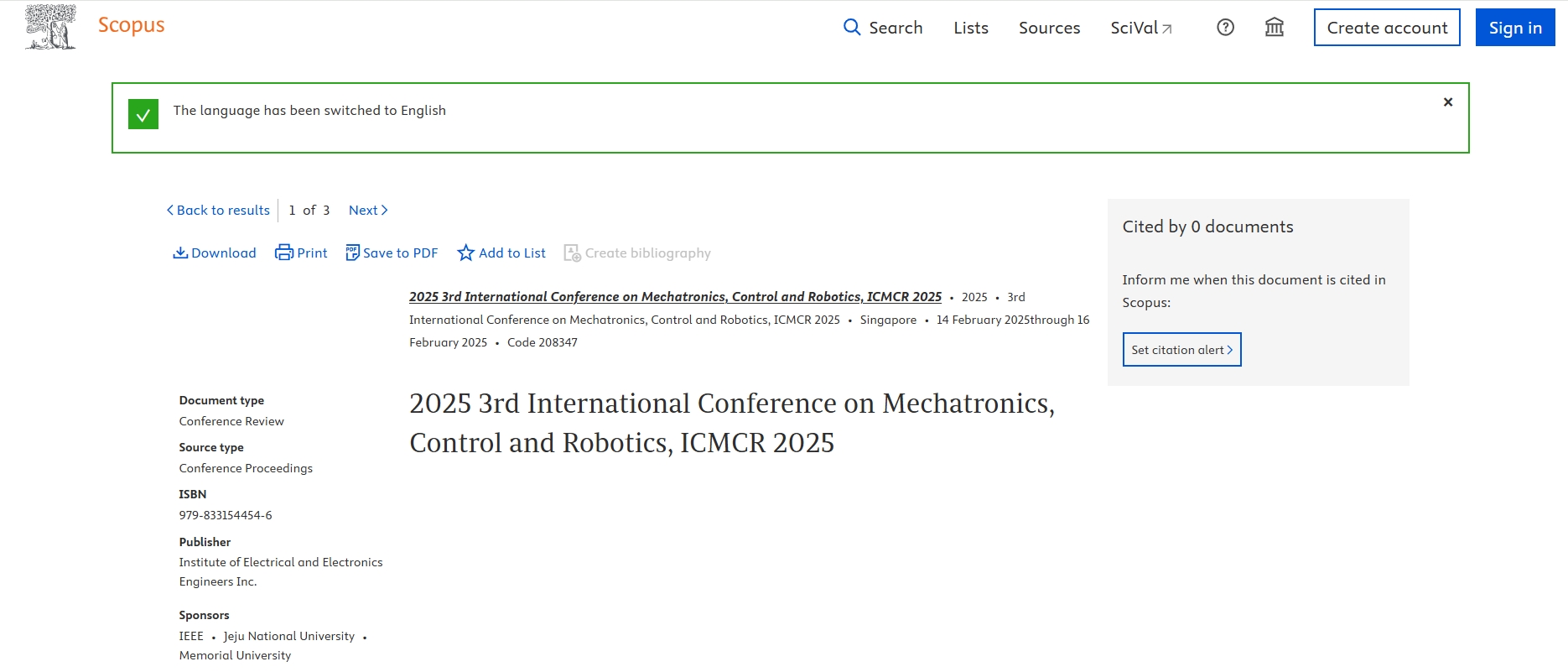The width and height of the screenshot is (1568, 672).
Task: Add the document to a List
Action: pos(501,253)
